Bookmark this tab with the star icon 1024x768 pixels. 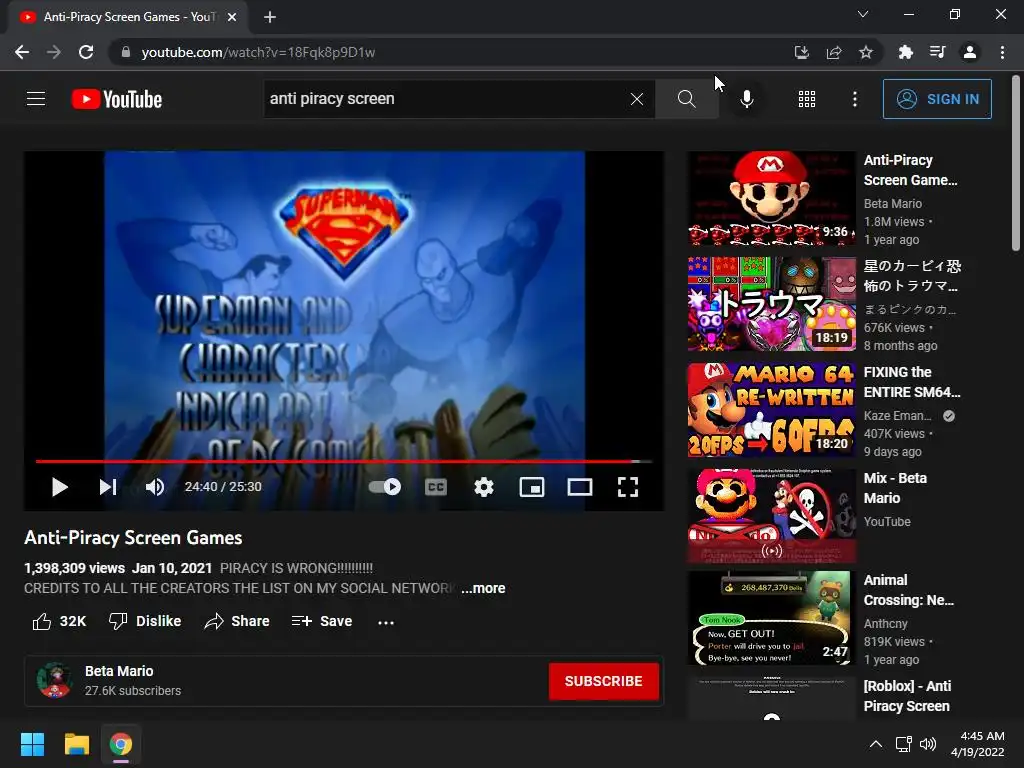click(x=866, y=52)
